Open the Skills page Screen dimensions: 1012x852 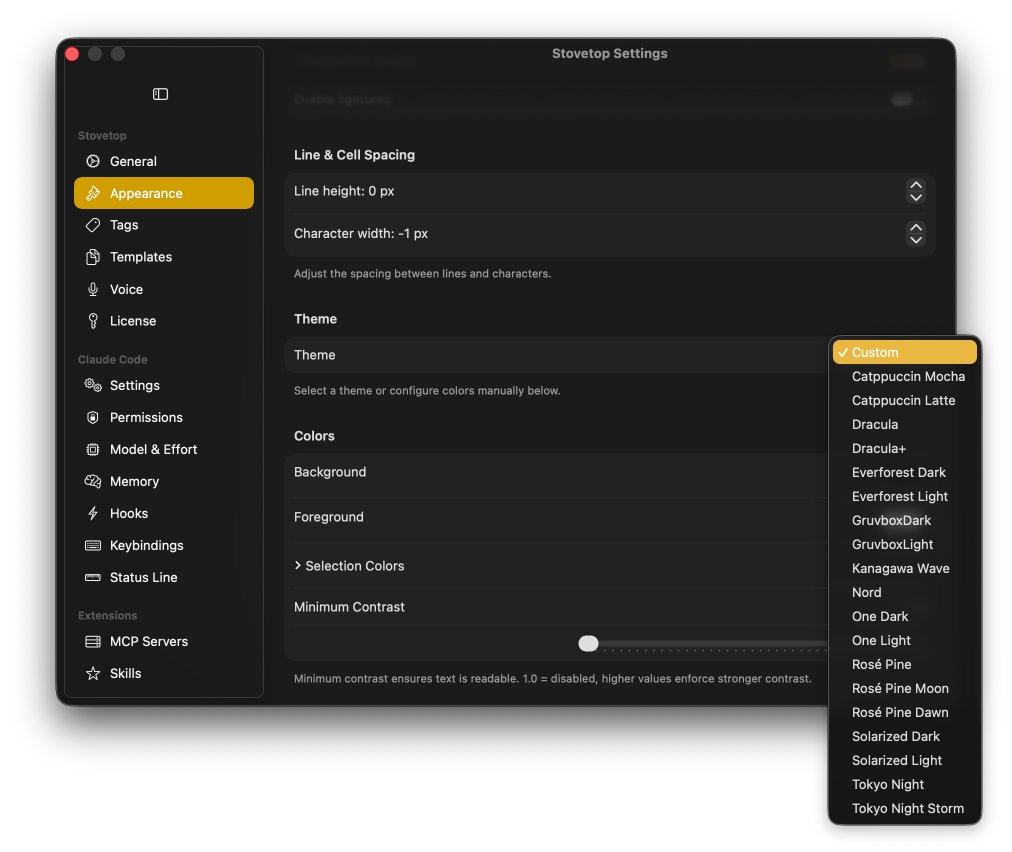click(x=164, y=673)
